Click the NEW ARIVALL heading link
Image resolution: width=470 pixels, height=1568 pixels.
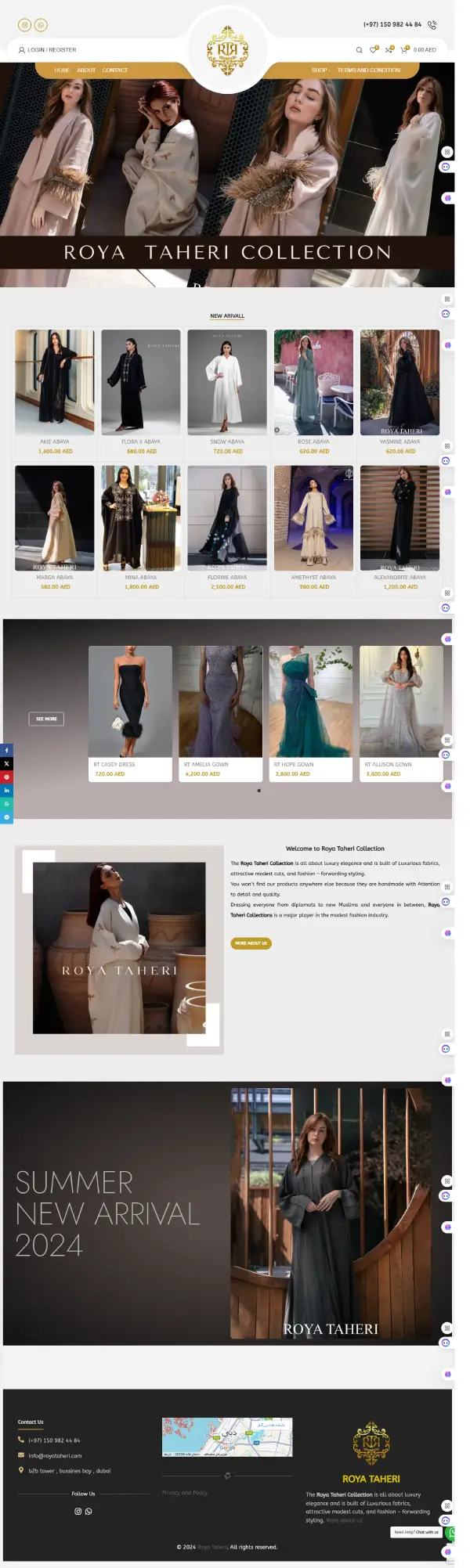point(227,316)
